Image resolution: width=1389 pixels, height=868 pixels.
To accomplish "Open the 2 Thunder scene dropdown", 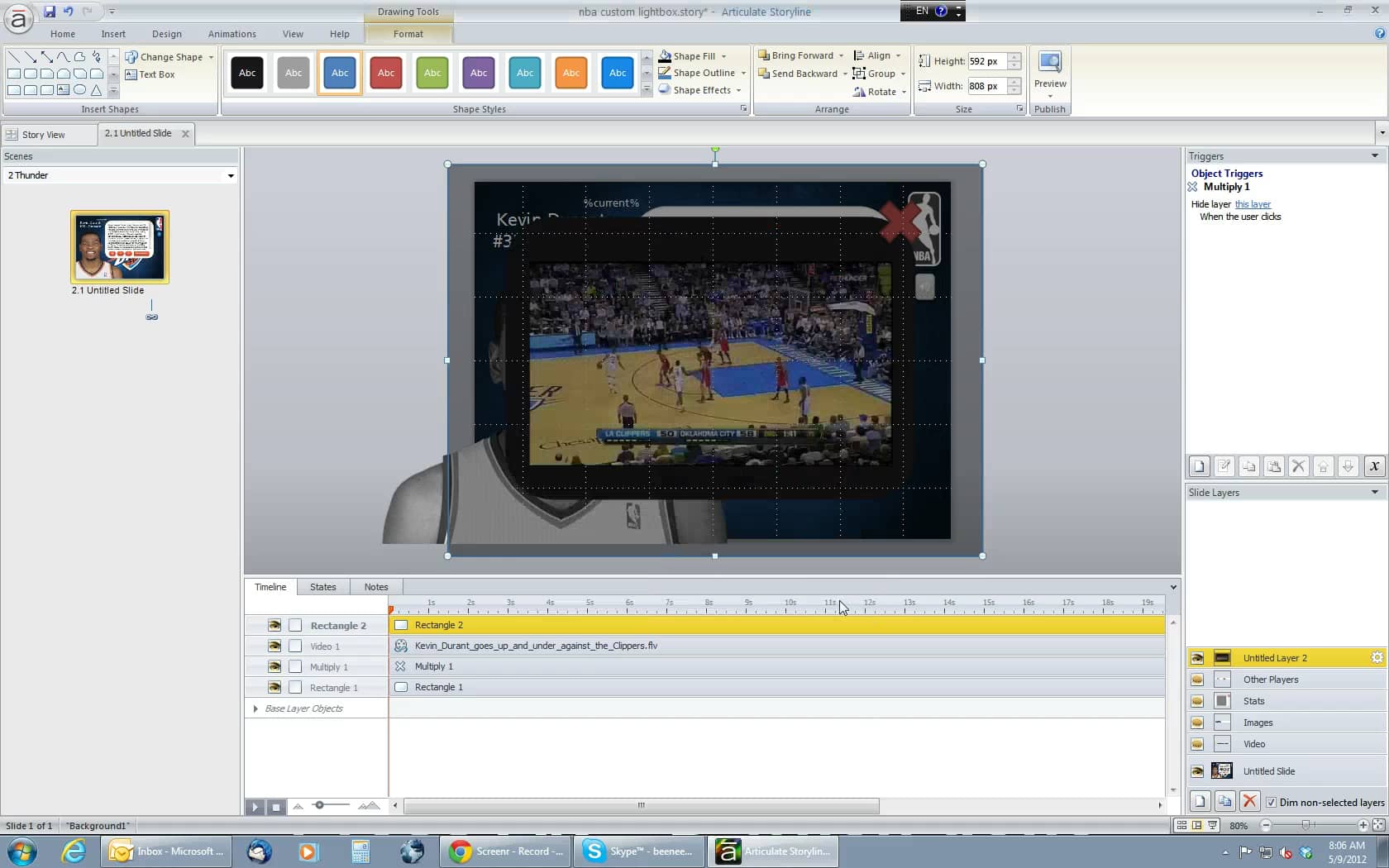I will [x=231, y=175].
